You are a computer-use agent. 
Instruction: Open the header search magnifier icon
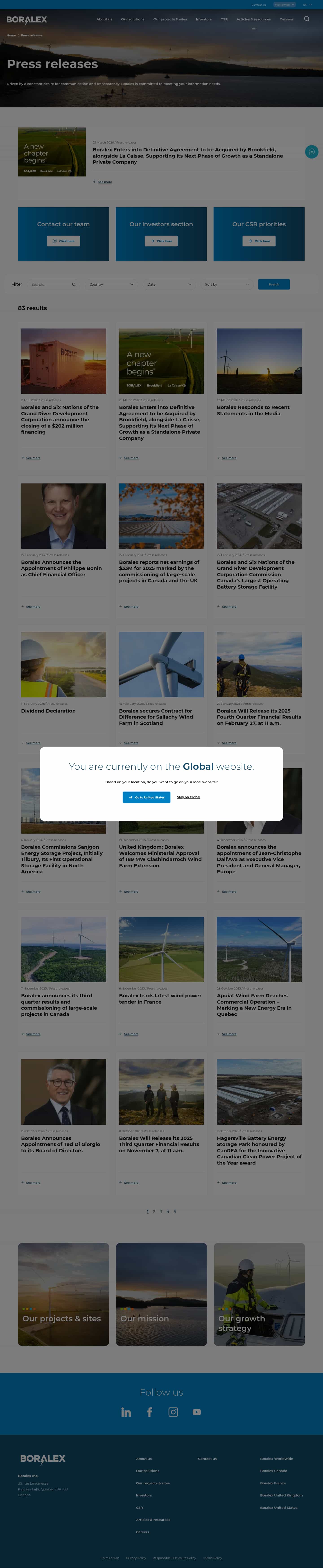[x=307, y=19]
